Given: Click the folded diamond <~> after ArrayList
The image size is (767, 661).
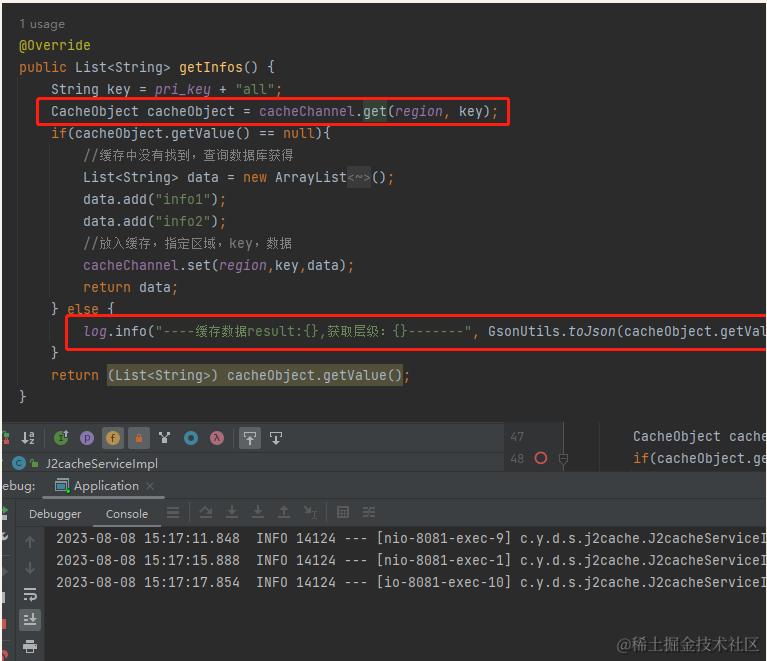Looking at the screenshot, I should click(x=359, y=177).
